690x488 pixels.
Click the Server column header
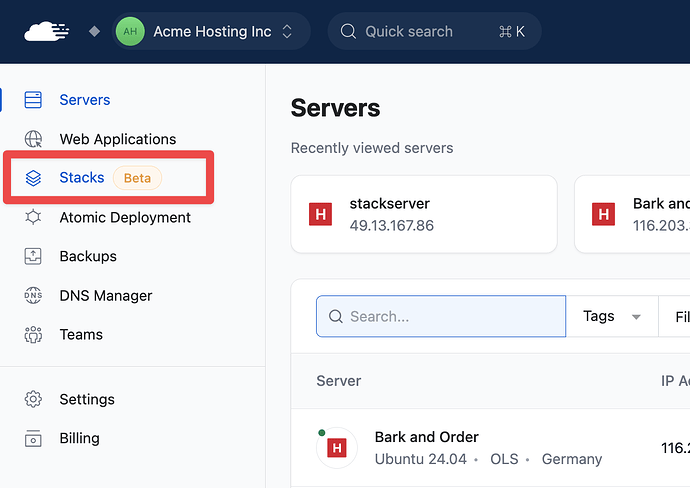(338, 381)
